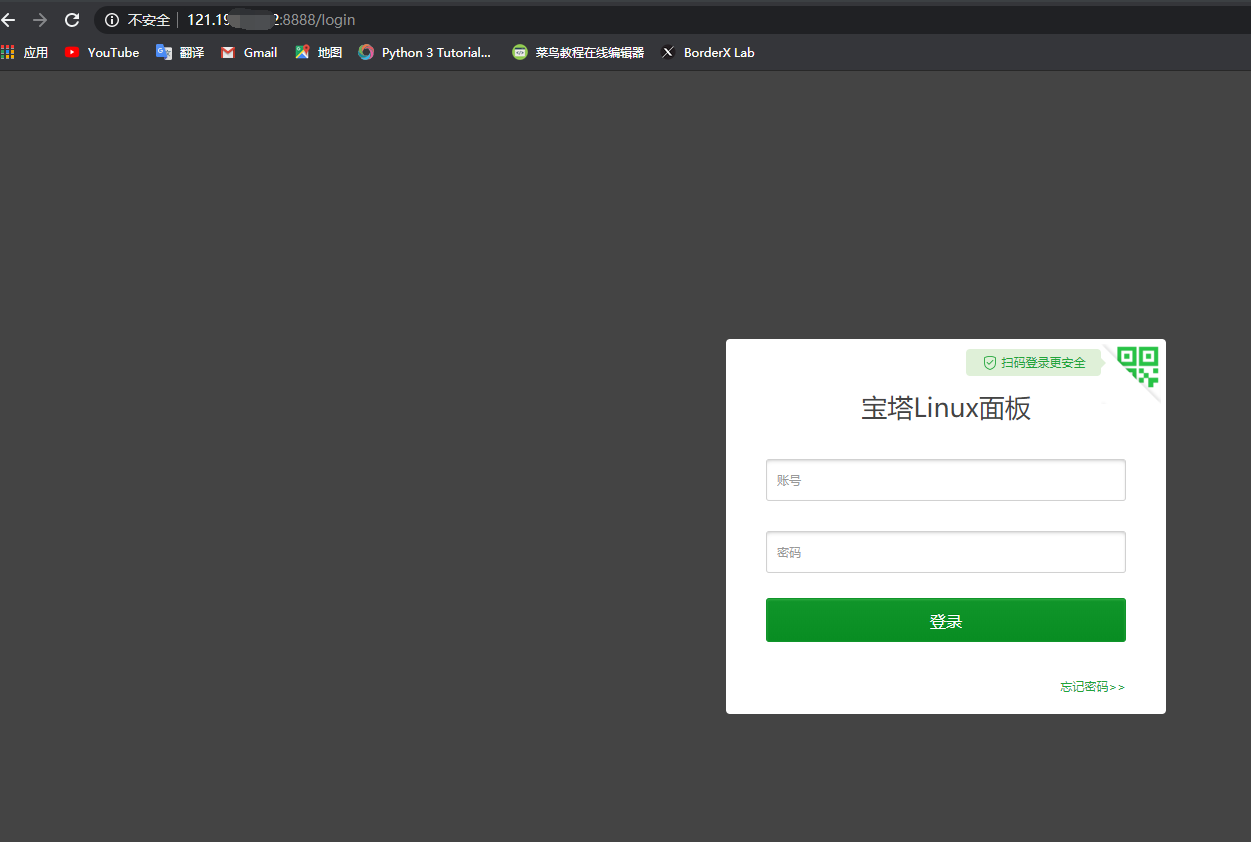Click the green 登录 login button

tap(946, 620)
